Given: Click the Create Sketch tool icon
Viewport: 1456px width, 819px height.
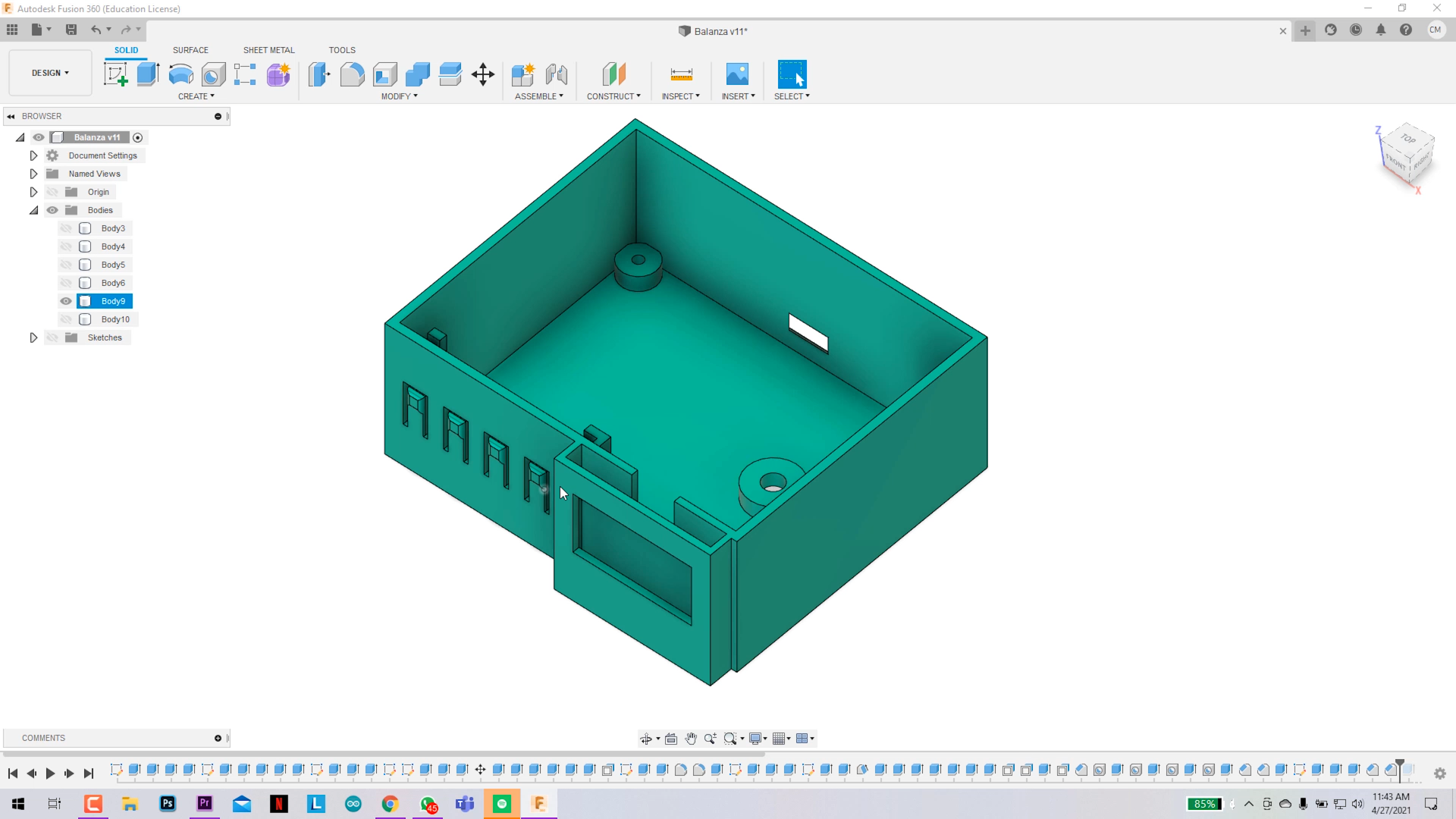Looking at the screenshot, I should tap(115, 74).
